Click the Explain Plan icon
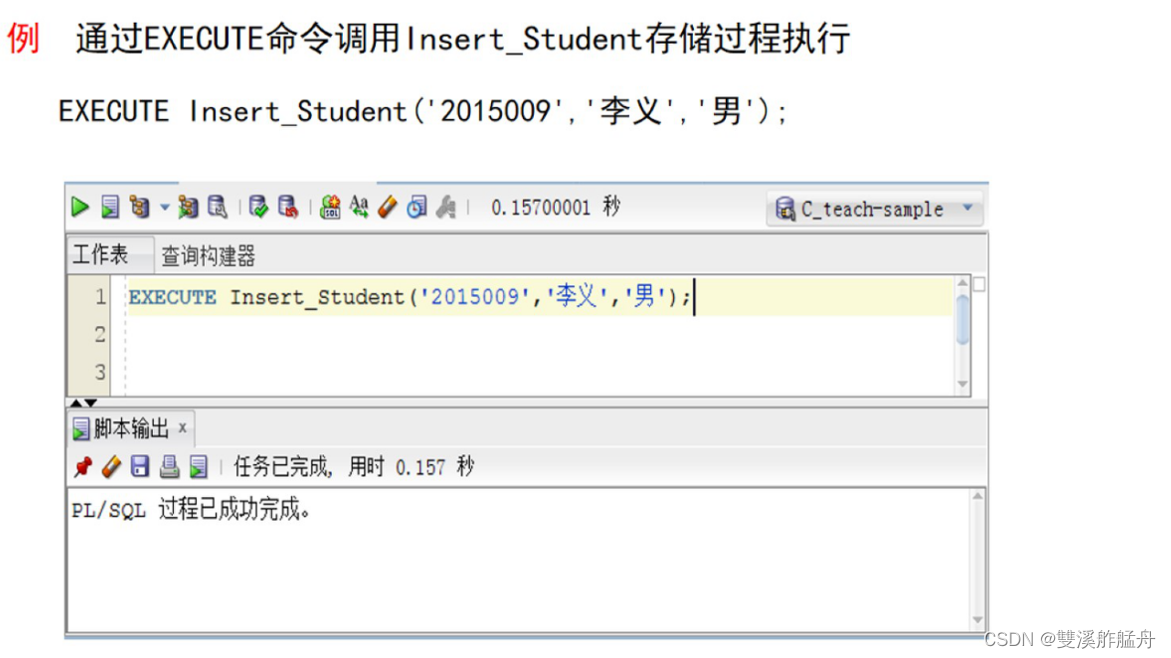The width and height of the screenshot is (1171, 658). (x=139, y=207)
